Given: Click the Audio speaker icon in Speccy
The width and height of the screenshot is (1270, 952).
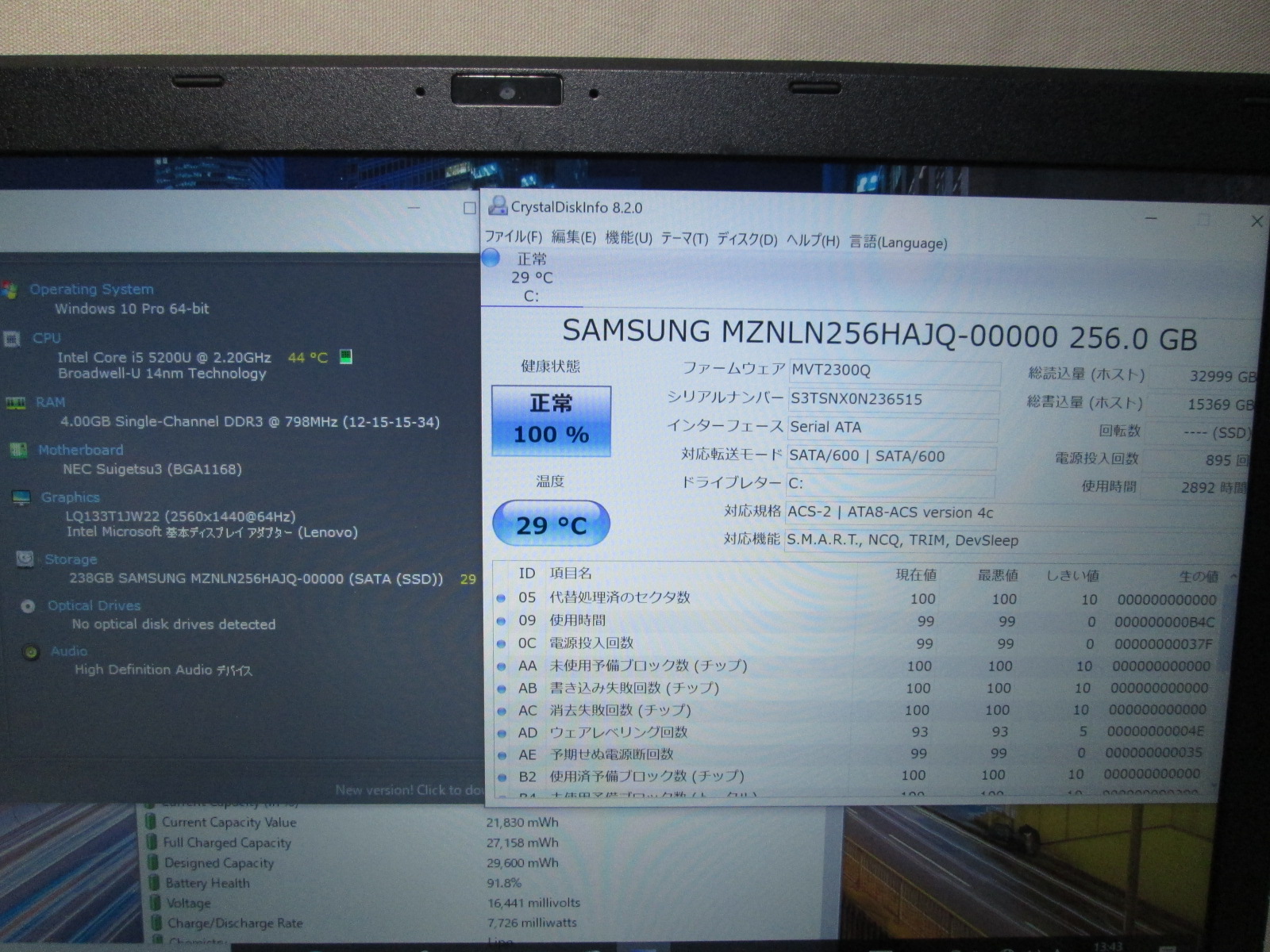Looking at the screenshot, I should point(32,652).
